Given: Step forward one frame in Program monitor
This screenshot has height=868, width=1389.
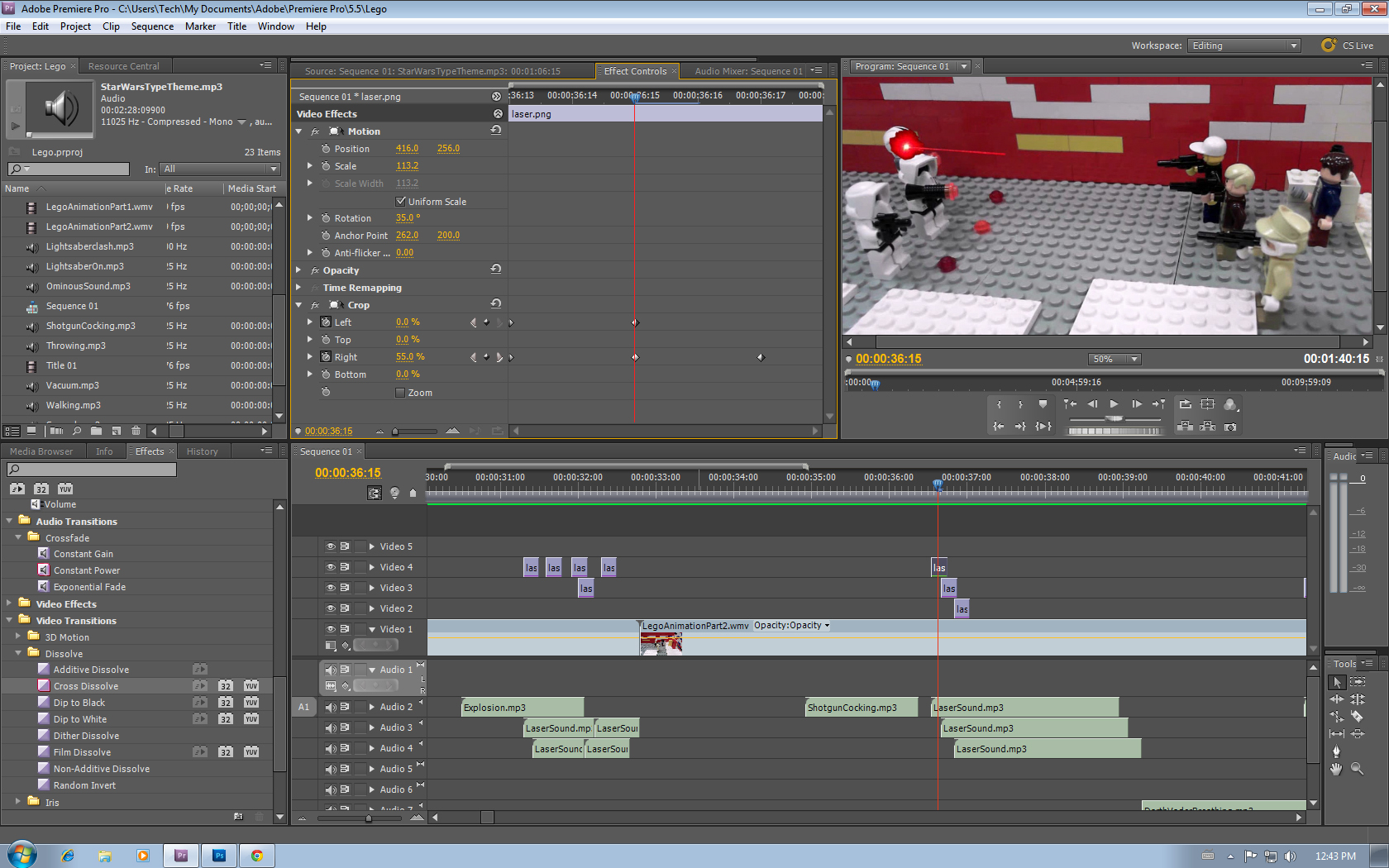Looking at the screenshot, I should (x=1137, y=404).
